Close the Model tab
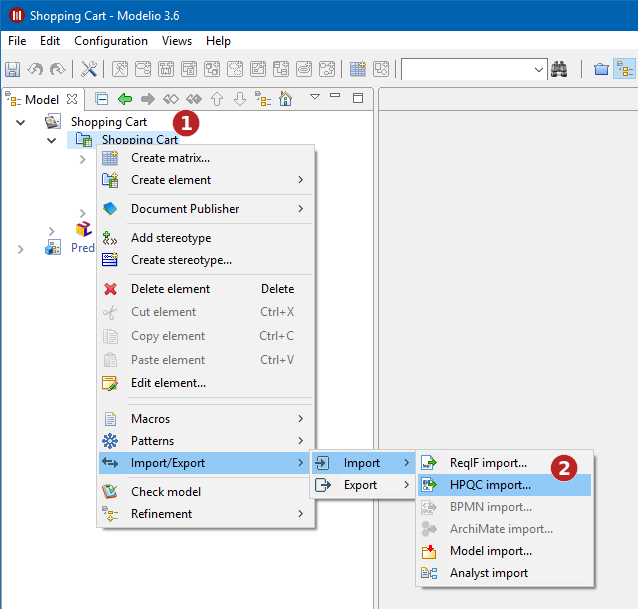 [72, 99]
